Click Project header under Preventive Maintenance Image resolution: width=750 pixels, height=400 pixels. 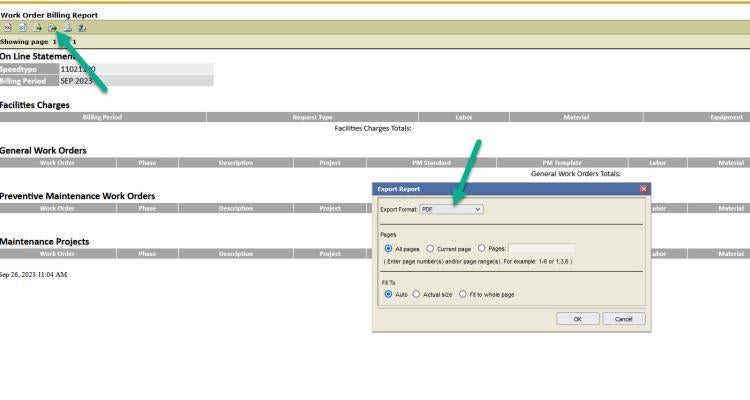pyautogui.click(x=330, y=208)
